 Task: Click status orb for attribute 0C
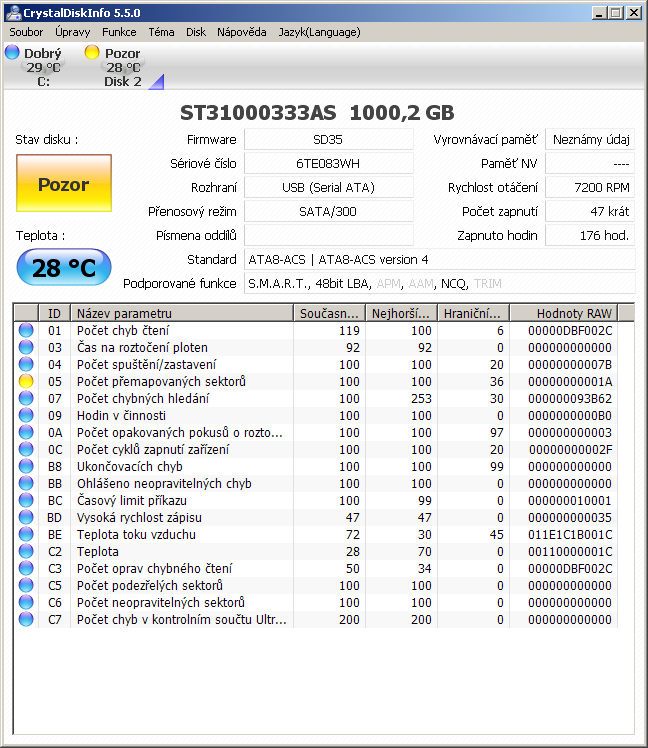[26, 449]
